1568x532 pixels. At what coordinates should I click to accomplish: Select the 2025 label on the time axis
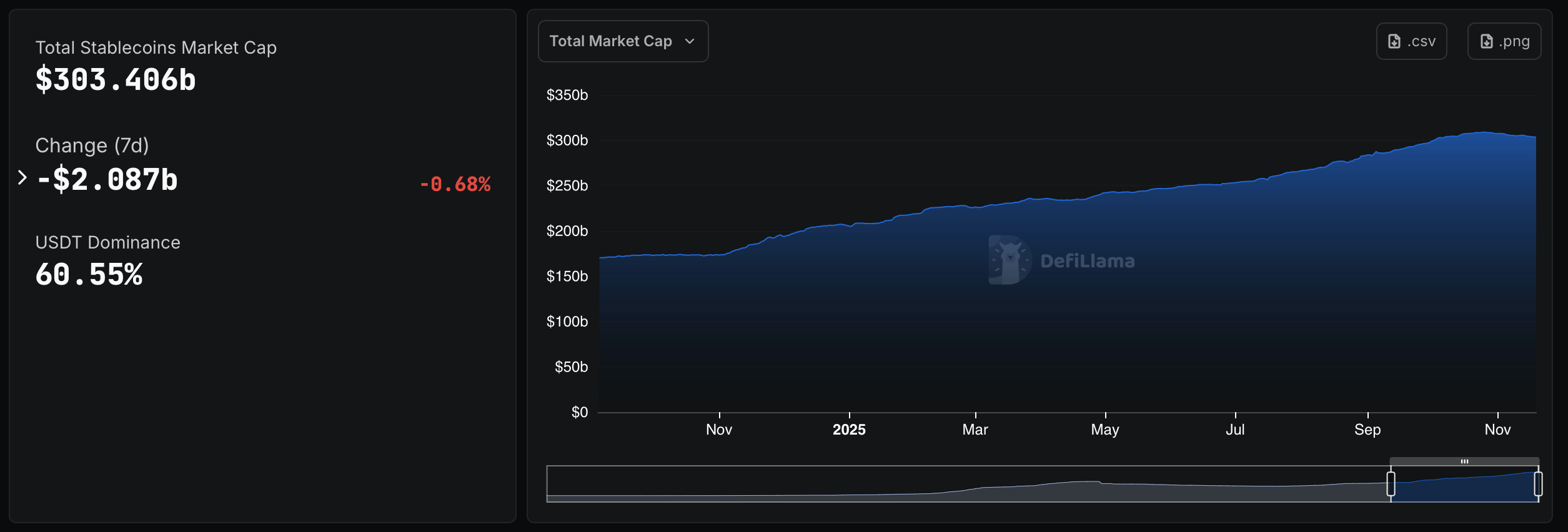[849, 430]
